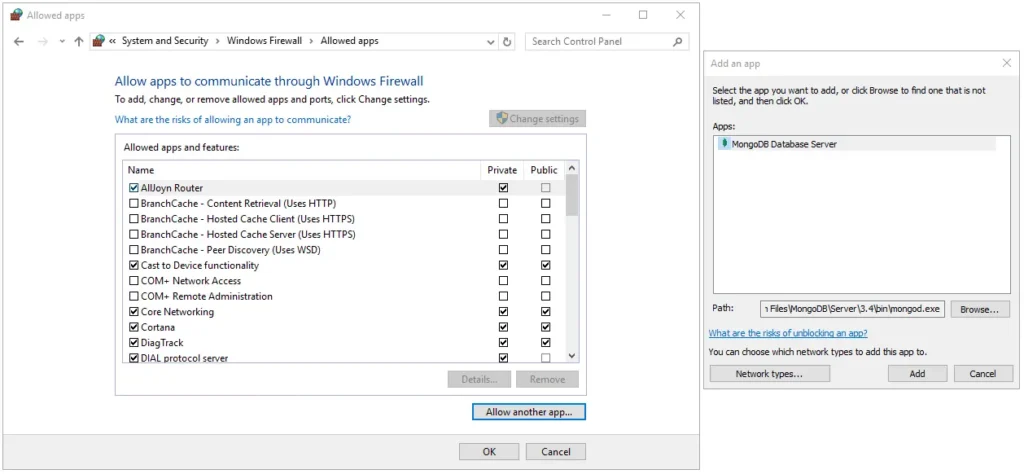Close the Add an app dialog
The image size is (1024, 474).
tap(1006, 63)
